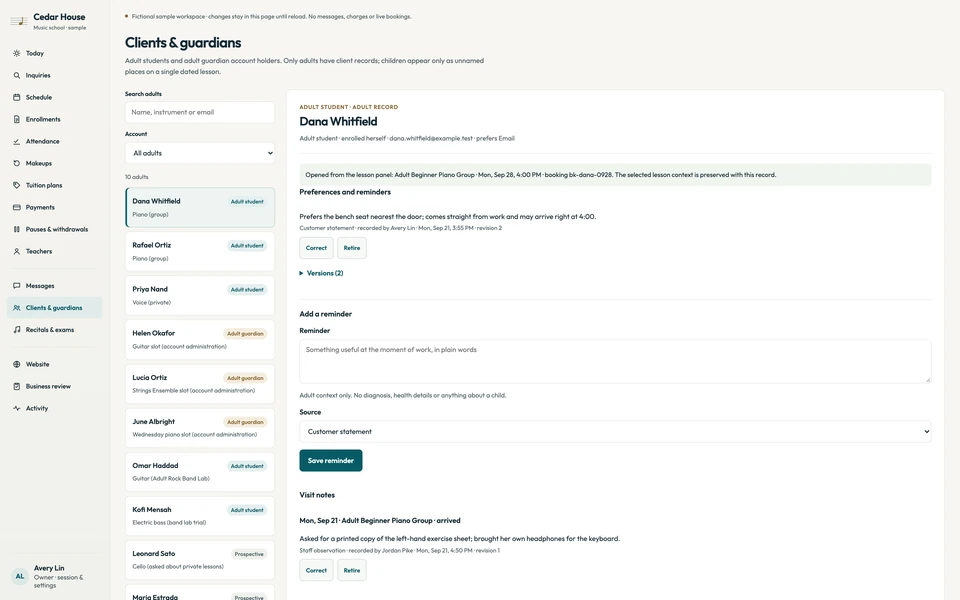Click the AL user avatar
Image resolution: width=960 pixels, height=600 pixels.
(20, 576)
